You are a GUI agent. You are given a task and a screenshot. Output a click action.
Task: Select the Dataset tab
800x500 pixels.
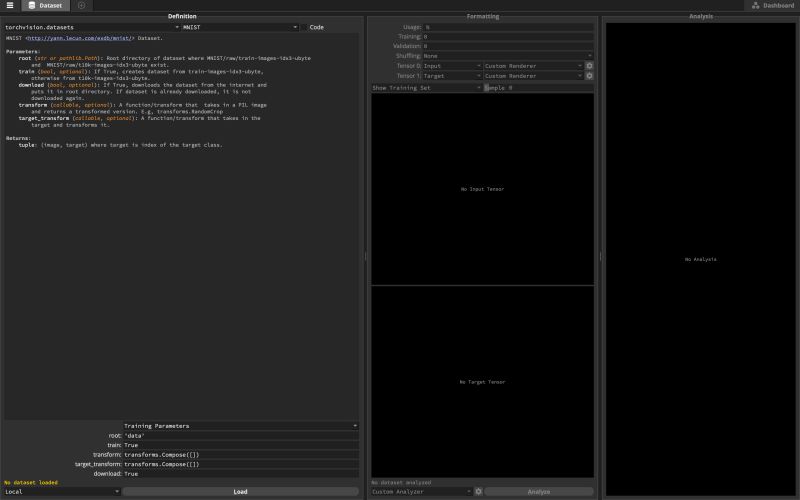click(x=45, y=6)
